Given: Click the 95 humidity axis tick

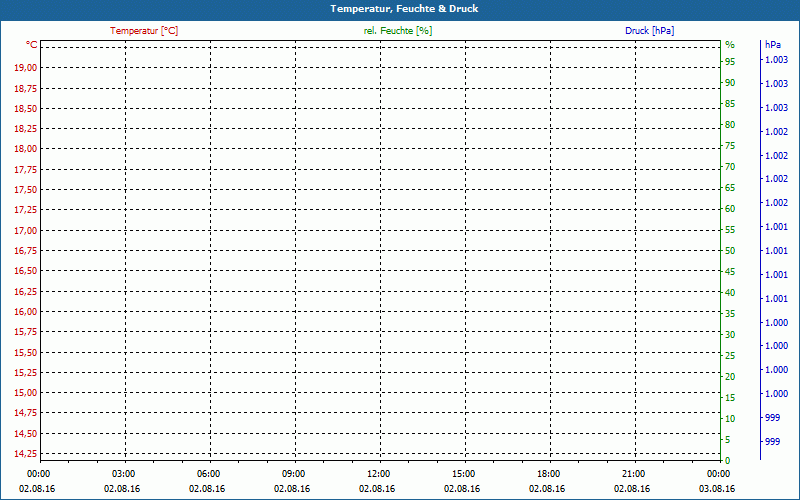Looking at the screenshot, I should click(730, 62).
